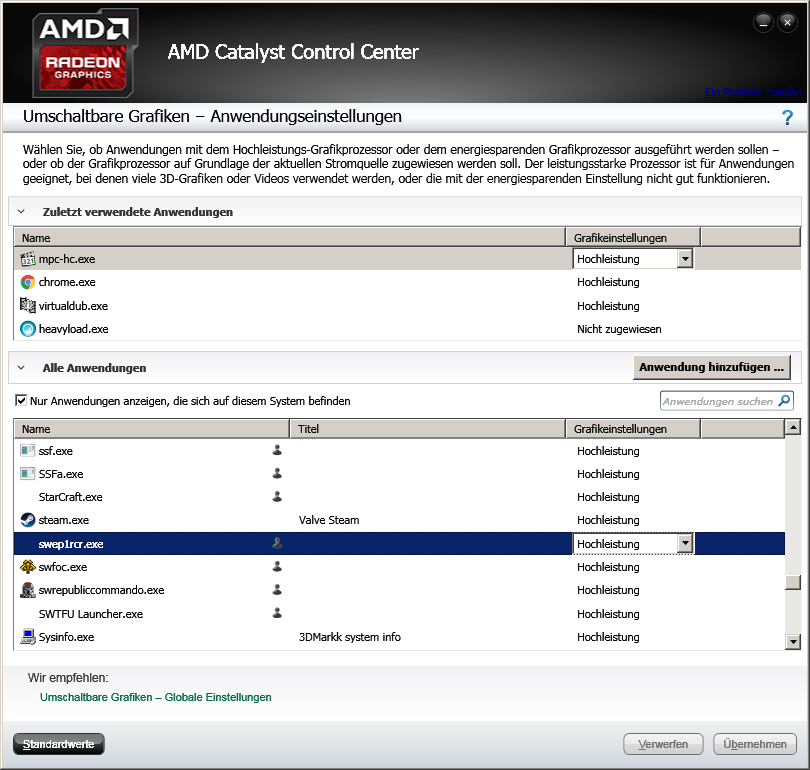Click the virtualdub.exe application icon

click(27, 305)
